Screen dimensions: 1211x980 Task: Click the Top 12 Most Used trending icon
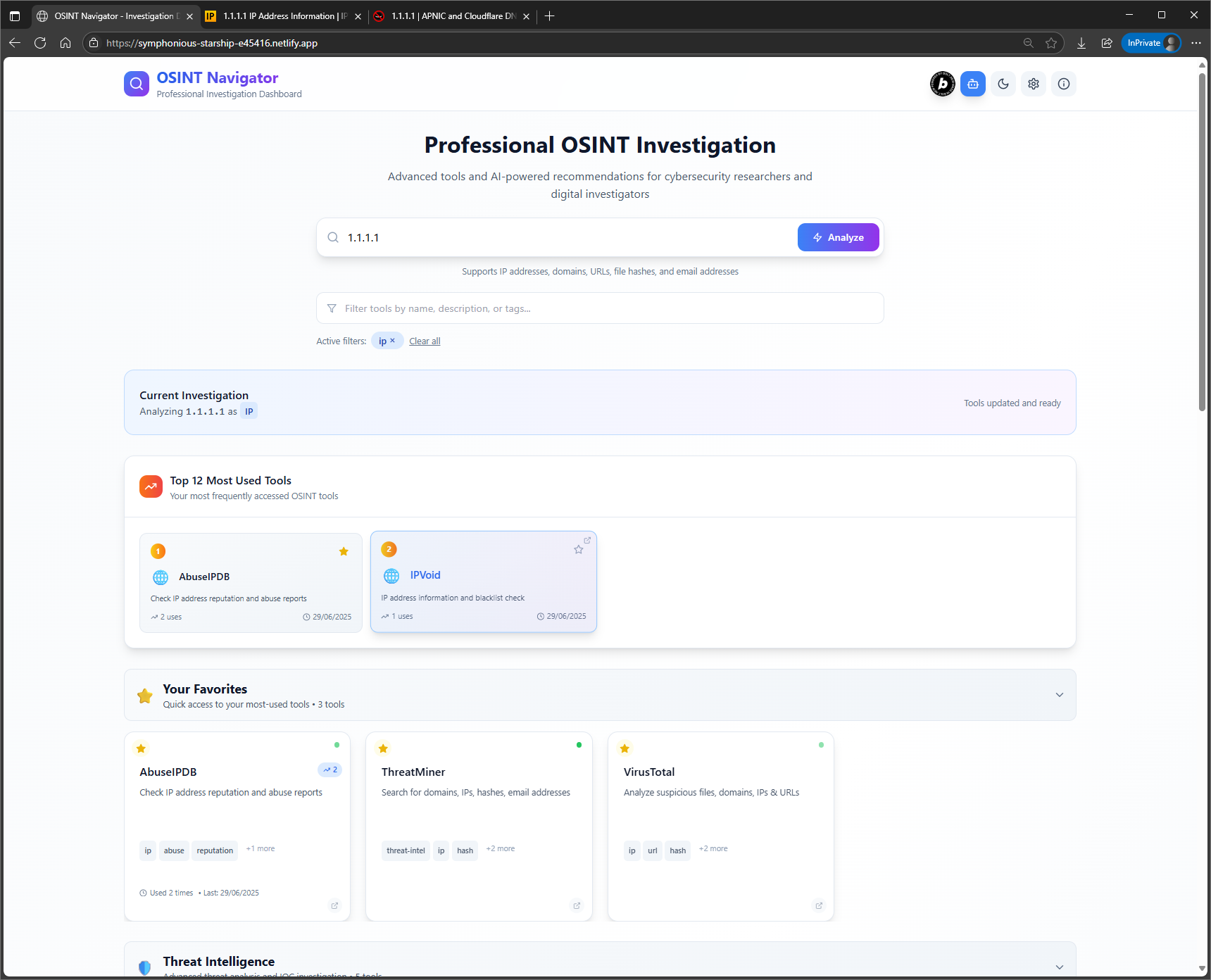151,486
